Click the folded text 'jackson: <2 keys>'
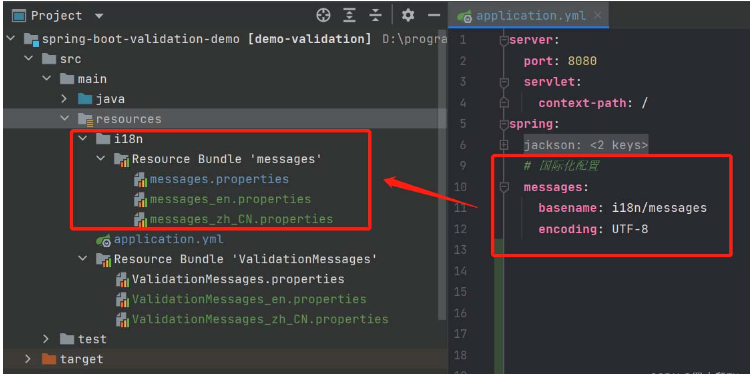The width and height of the screenshot is (754, 374). pyautogui.click(x=586, y=145)
